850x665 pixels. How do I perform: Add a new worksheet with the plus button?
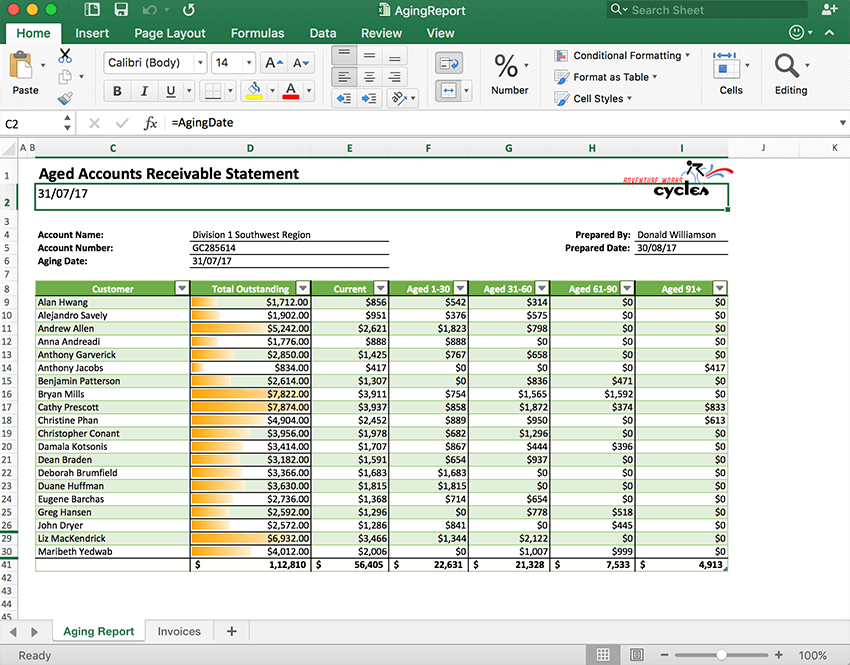click(231, 631)
